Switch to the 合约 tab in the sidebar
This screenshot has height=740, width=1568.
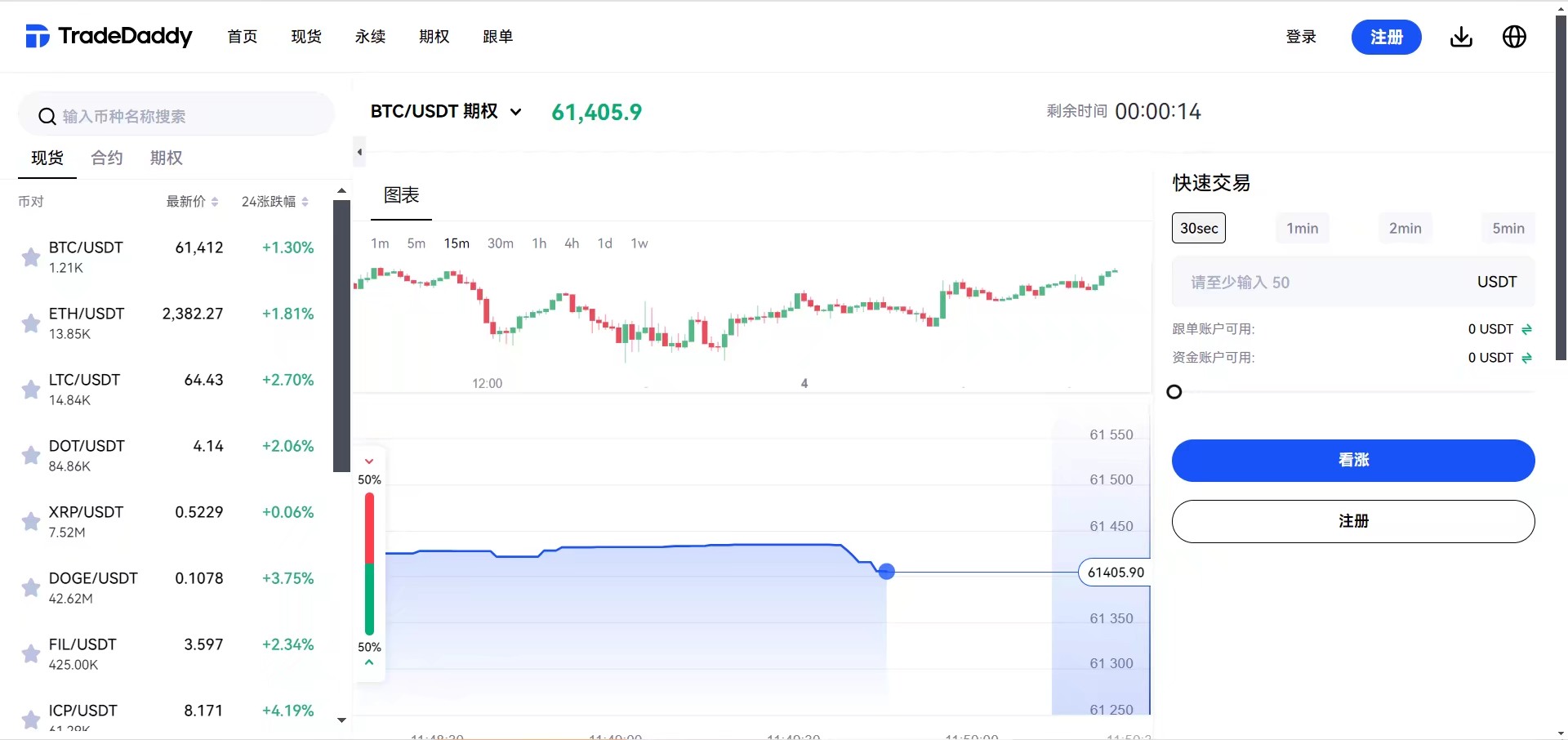105,158
